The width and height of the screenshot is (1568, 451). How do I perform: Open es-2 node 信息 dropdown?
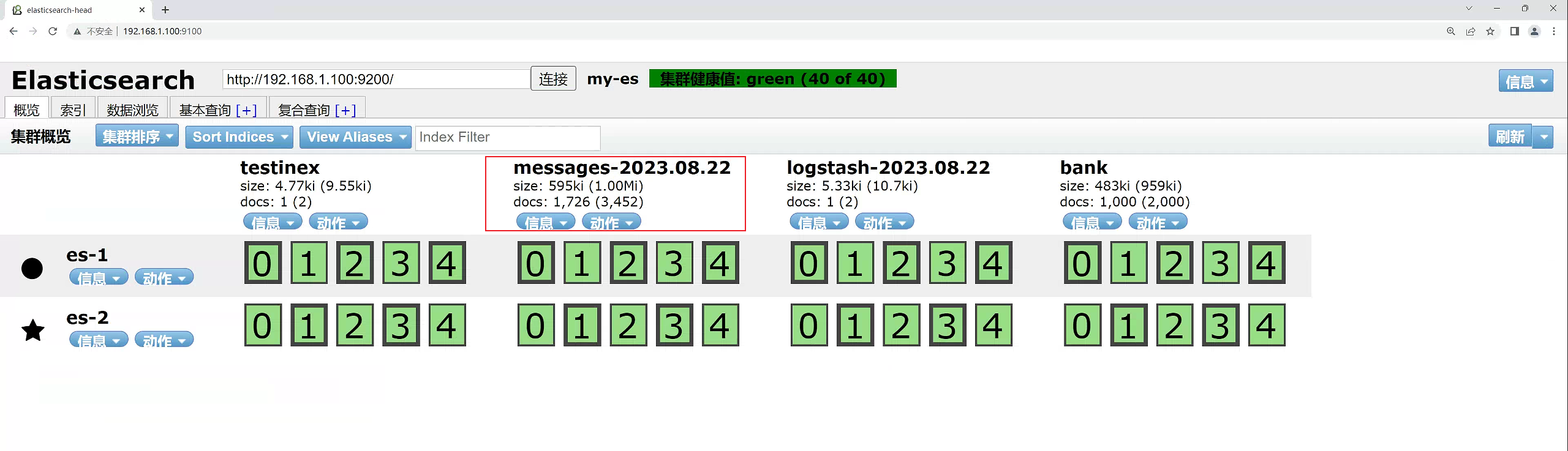pos(99,340)
